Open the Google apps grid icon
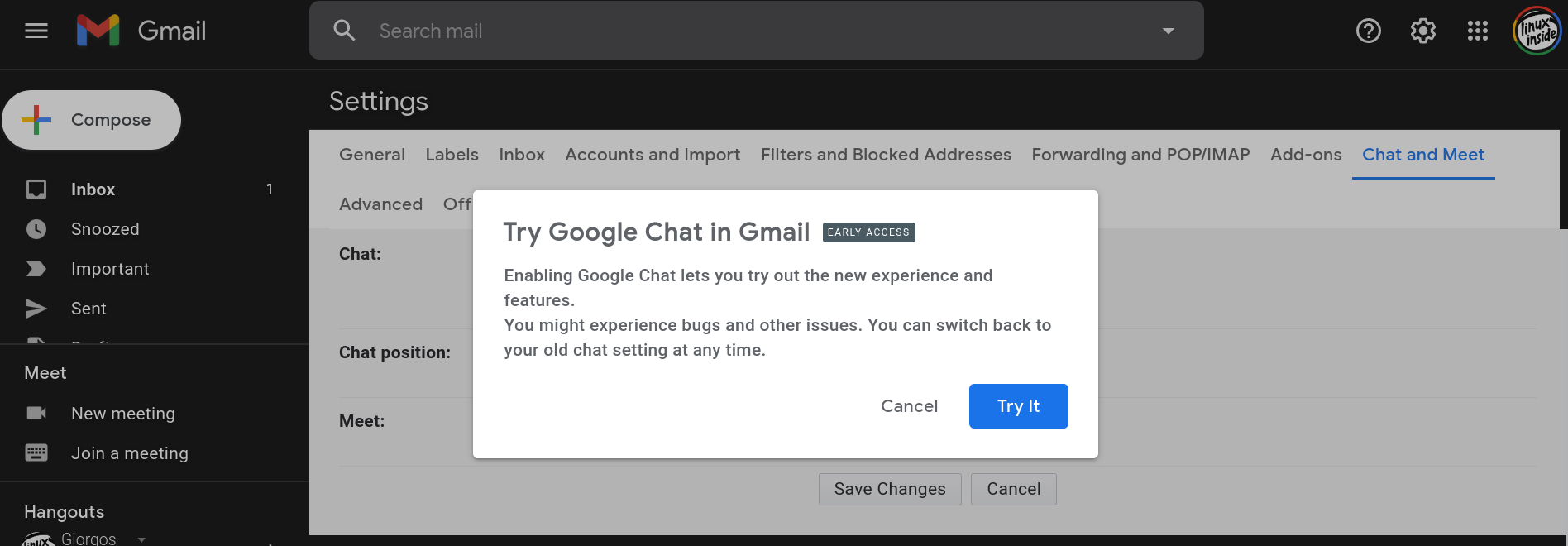This screenshot has height=546, width=1568. point(1478,31)
